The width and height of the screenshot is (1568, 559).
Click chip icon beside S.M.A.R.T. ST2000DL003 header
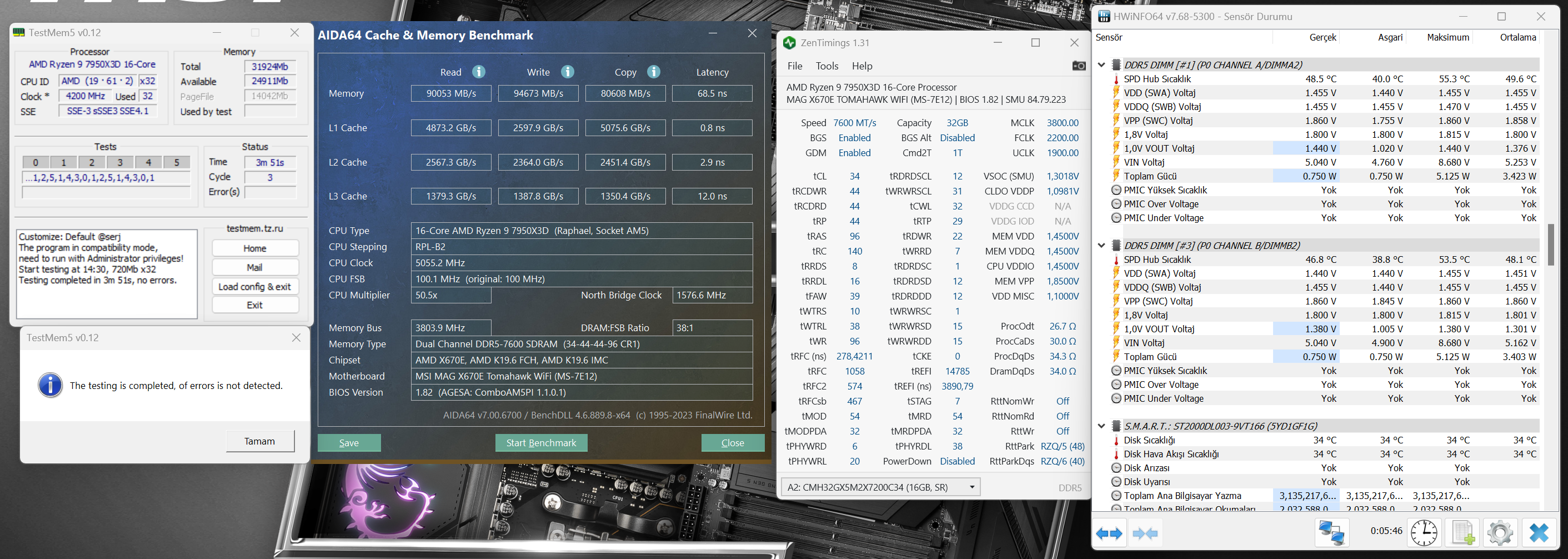[x=1116, y=426]
